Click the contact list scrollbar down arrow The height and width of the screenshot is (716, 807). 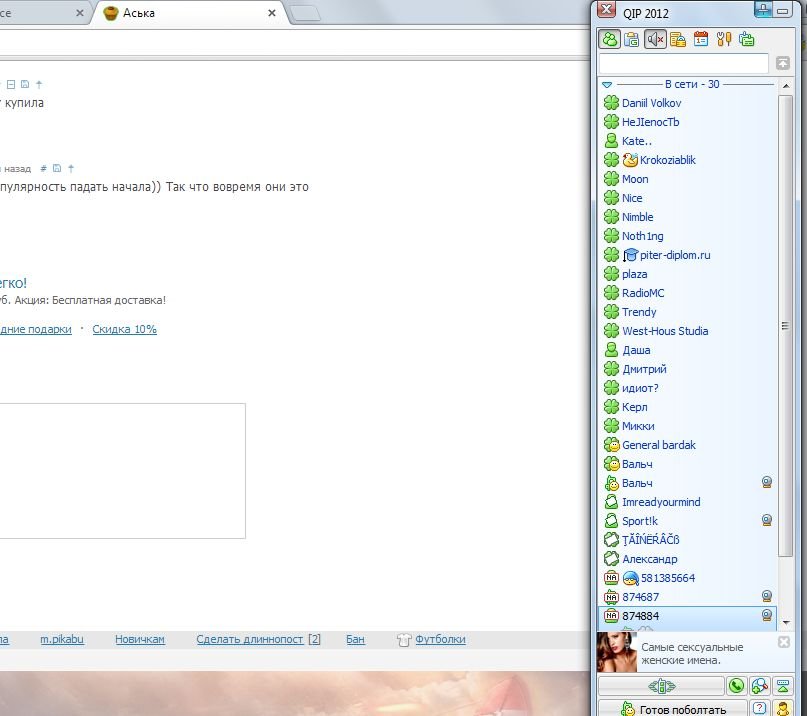pyautogui.click(x=786, y=621)
